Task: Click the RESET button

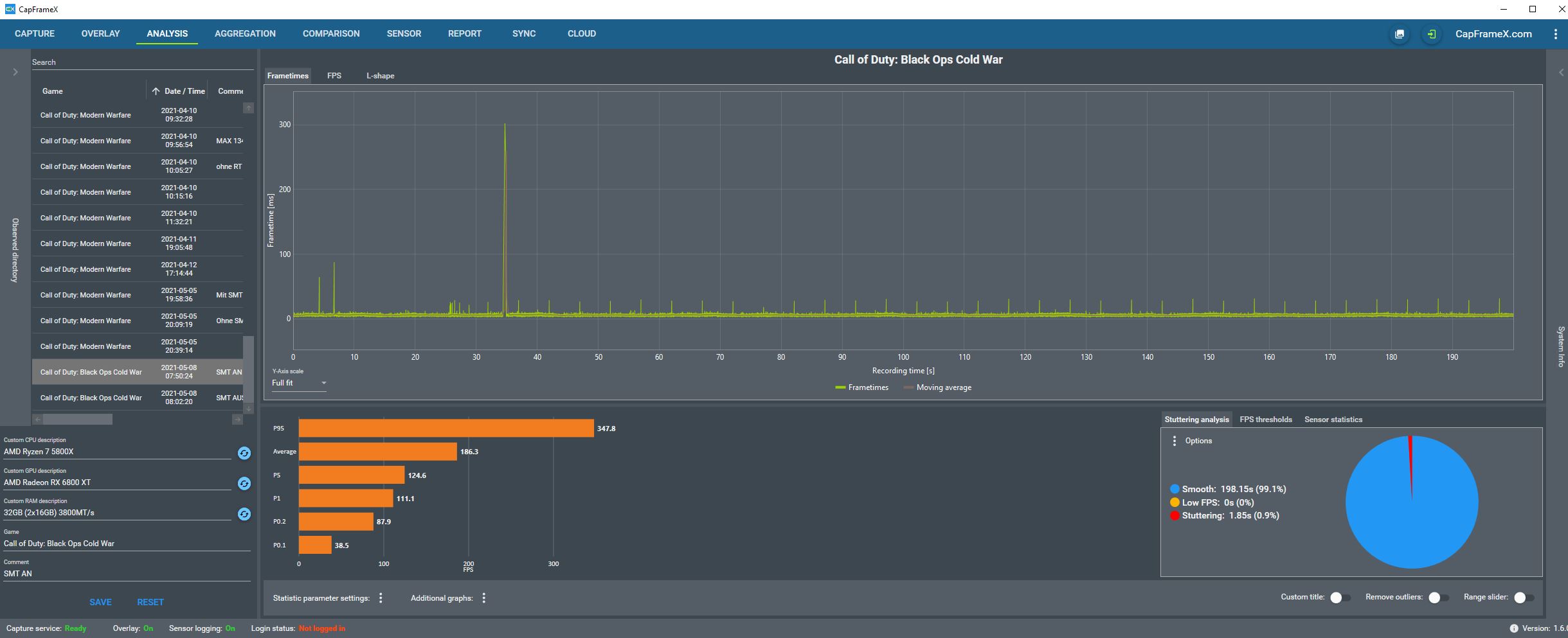Action: (x=150, y=602)
